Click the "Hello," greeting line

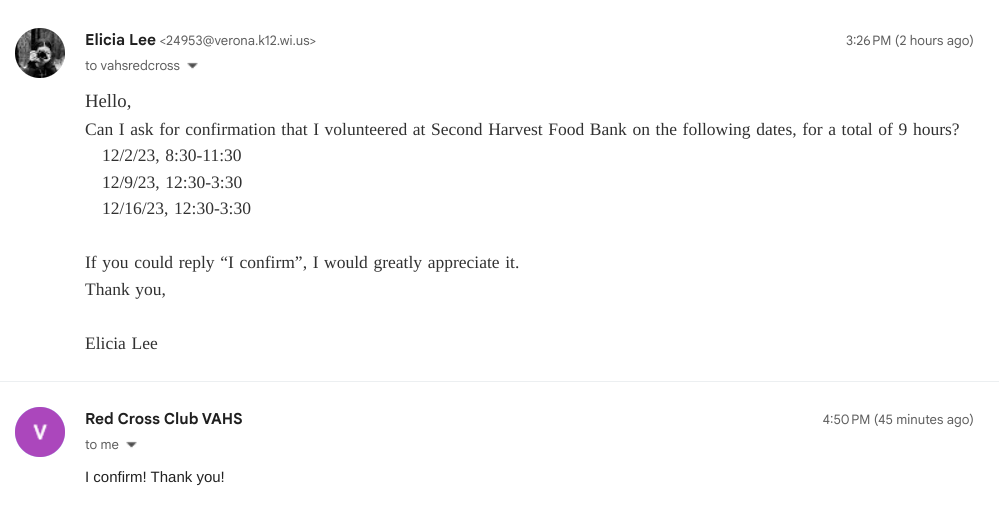tap(108, 101)
